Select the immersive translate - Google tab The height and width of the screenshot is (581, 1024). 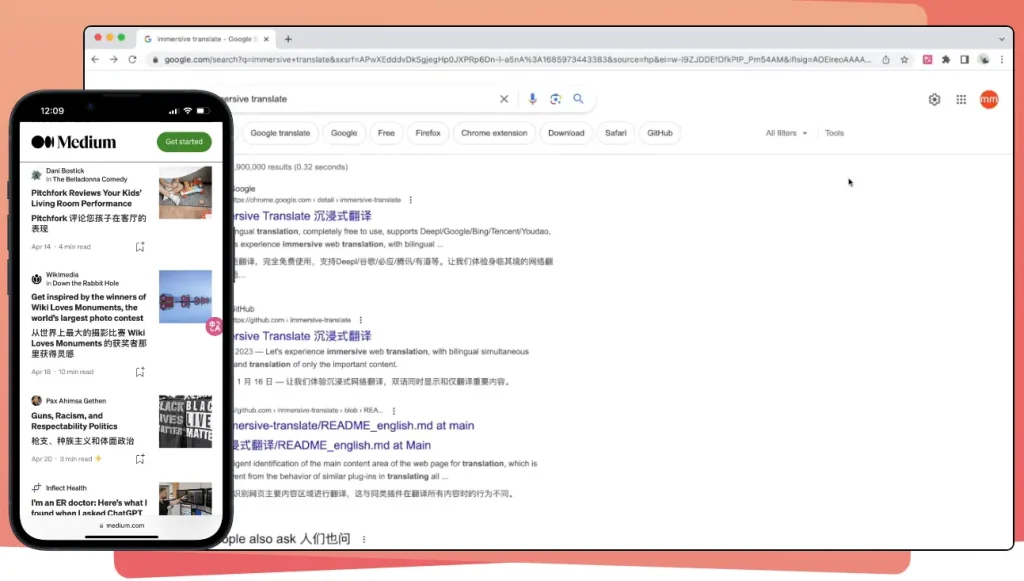204,39
